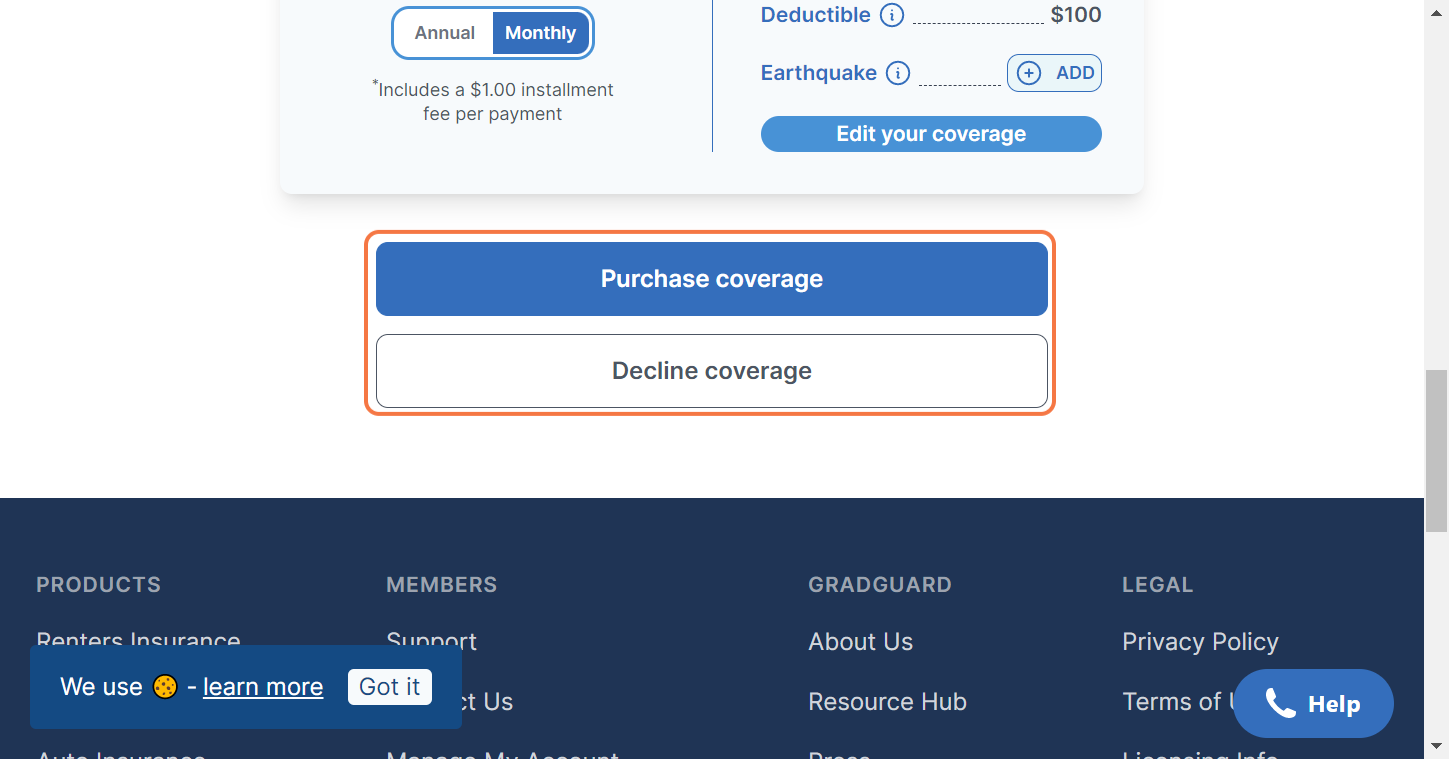This screenshot has height=759, width=1449.
Task: Open the Renters Insurance link
Action: (x=138, y=641)
